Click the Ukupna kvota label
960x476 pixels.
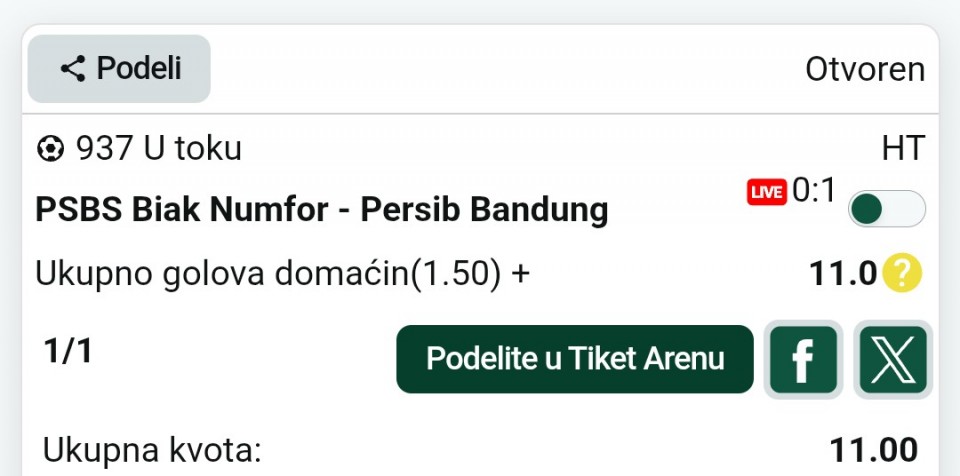click(x=152, y=450)
